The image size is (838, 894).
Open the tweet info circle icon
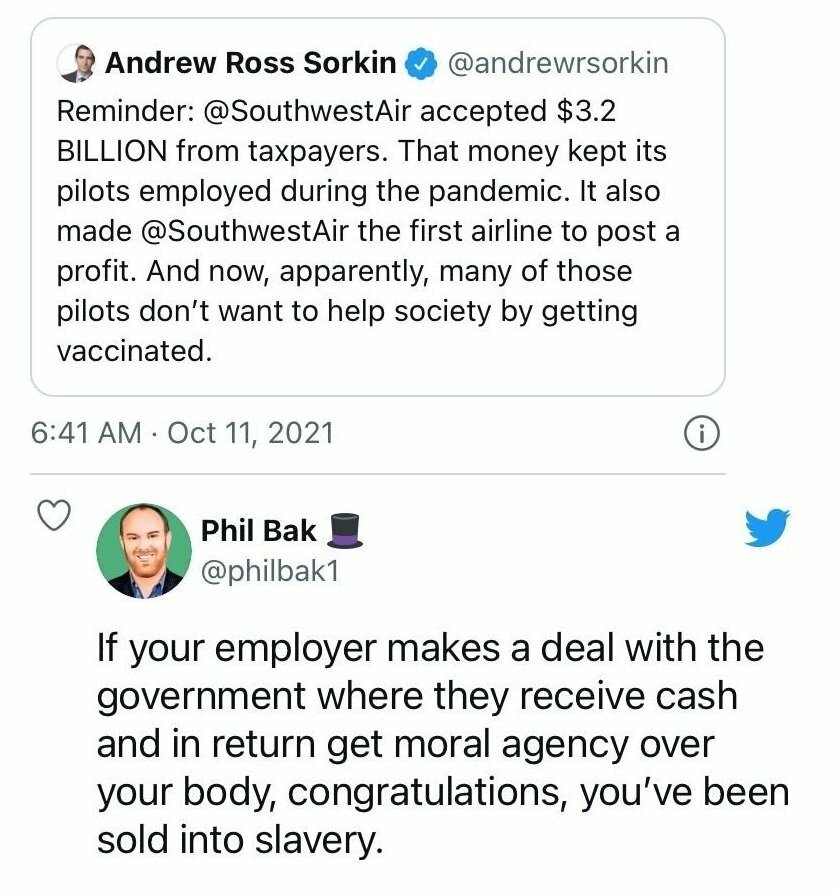pyautogui.click(x=701, y=433)
